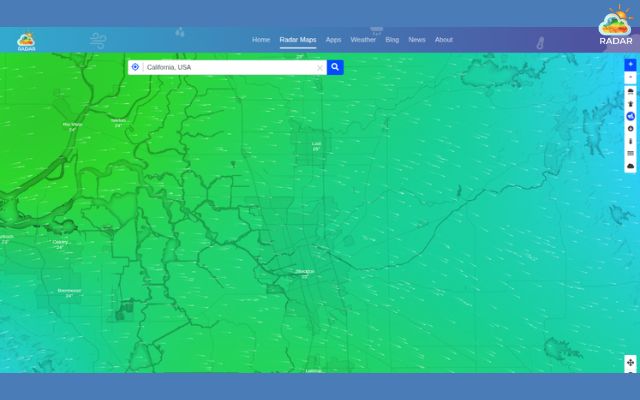Select the cloud layer icon
Screen dimensions: 640x400
pos(630,166)
